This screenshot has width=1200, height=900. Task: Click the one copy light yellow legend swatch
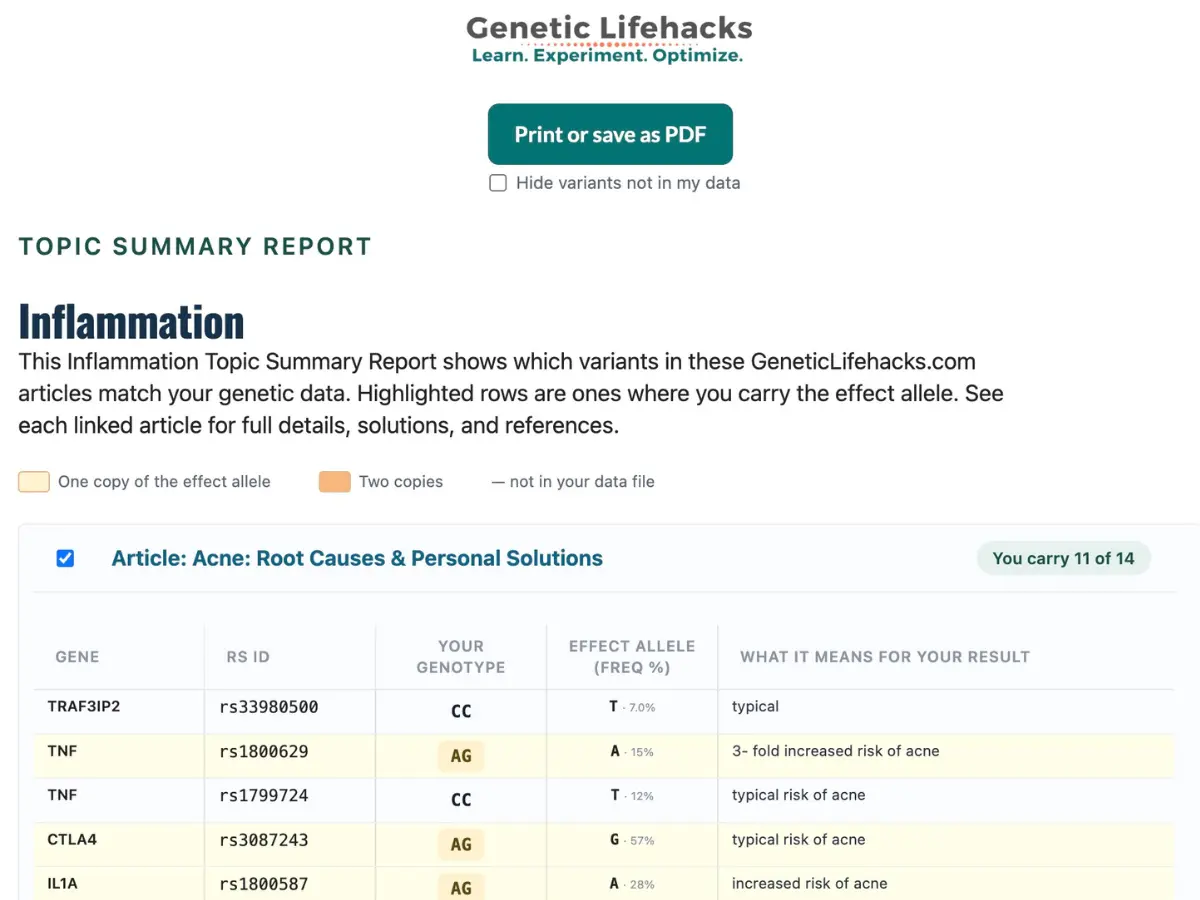(34, 482)
